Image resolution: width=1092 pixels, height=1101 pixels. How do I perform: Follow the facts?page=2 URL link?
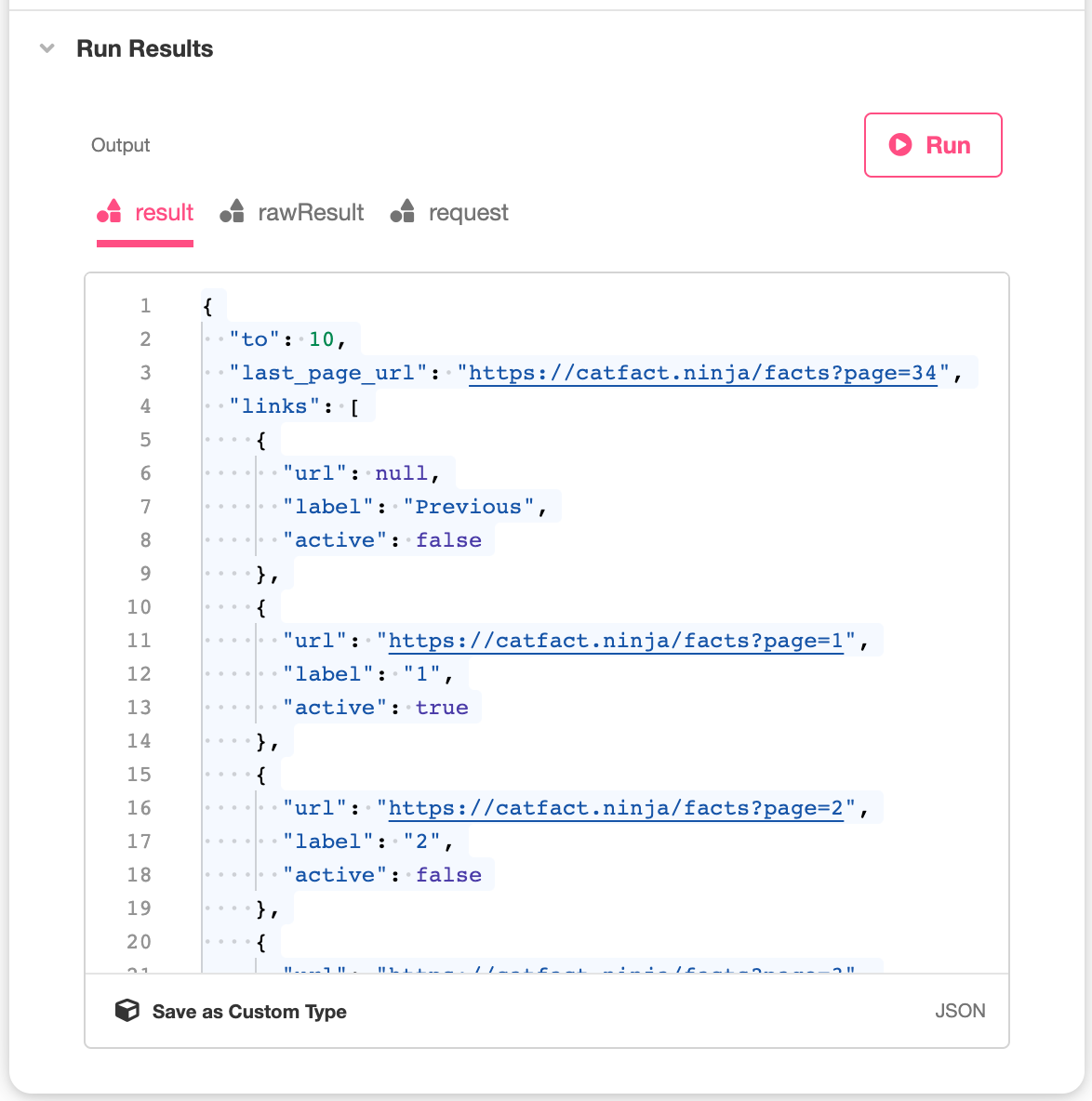point(616,807)
